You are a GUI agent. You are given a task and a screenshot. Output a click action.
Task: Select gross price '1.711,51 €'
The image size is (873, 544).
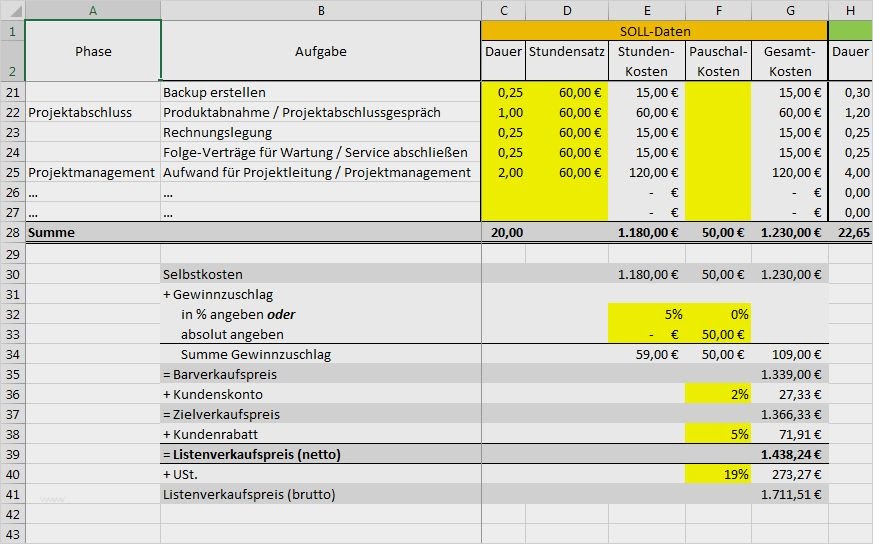tap(789, 494)
